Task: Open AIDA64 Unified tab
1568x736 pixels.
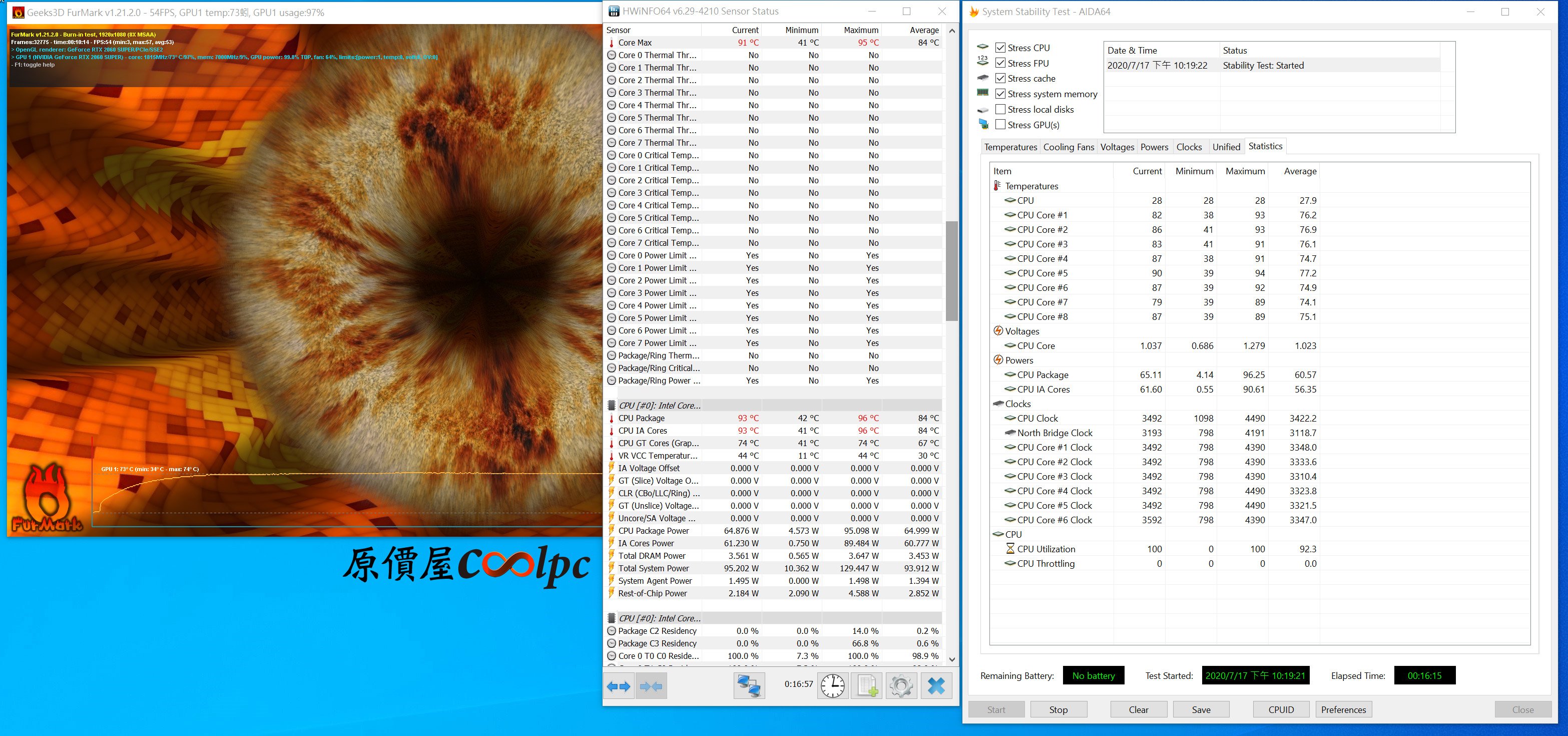Action: coord(1226,147)
